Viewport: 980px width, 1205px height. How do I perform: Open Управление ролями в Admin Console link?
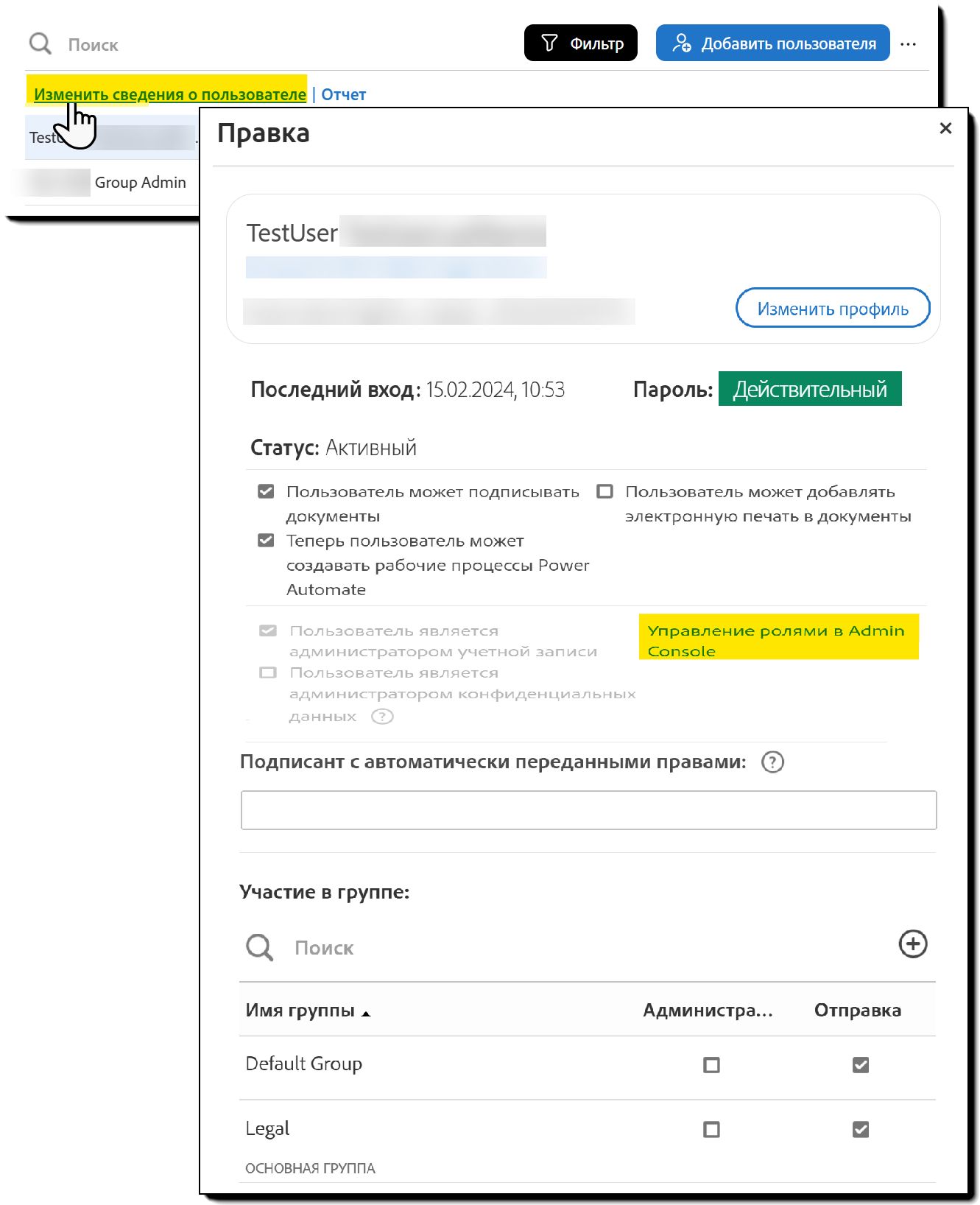click(776, 640)
